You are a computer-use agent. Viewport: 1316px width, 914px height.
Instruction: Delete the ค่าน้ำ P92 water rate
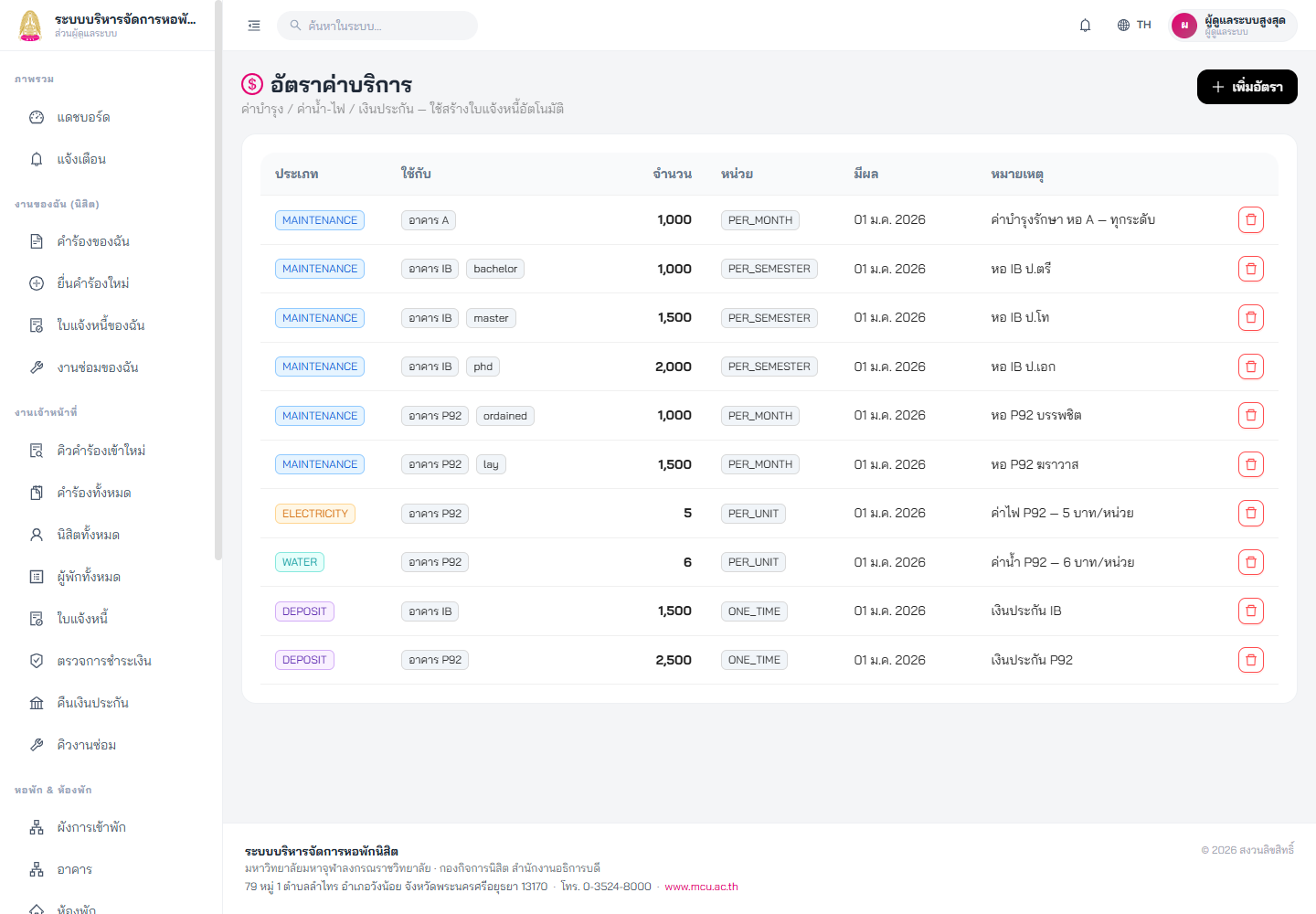1251,562
